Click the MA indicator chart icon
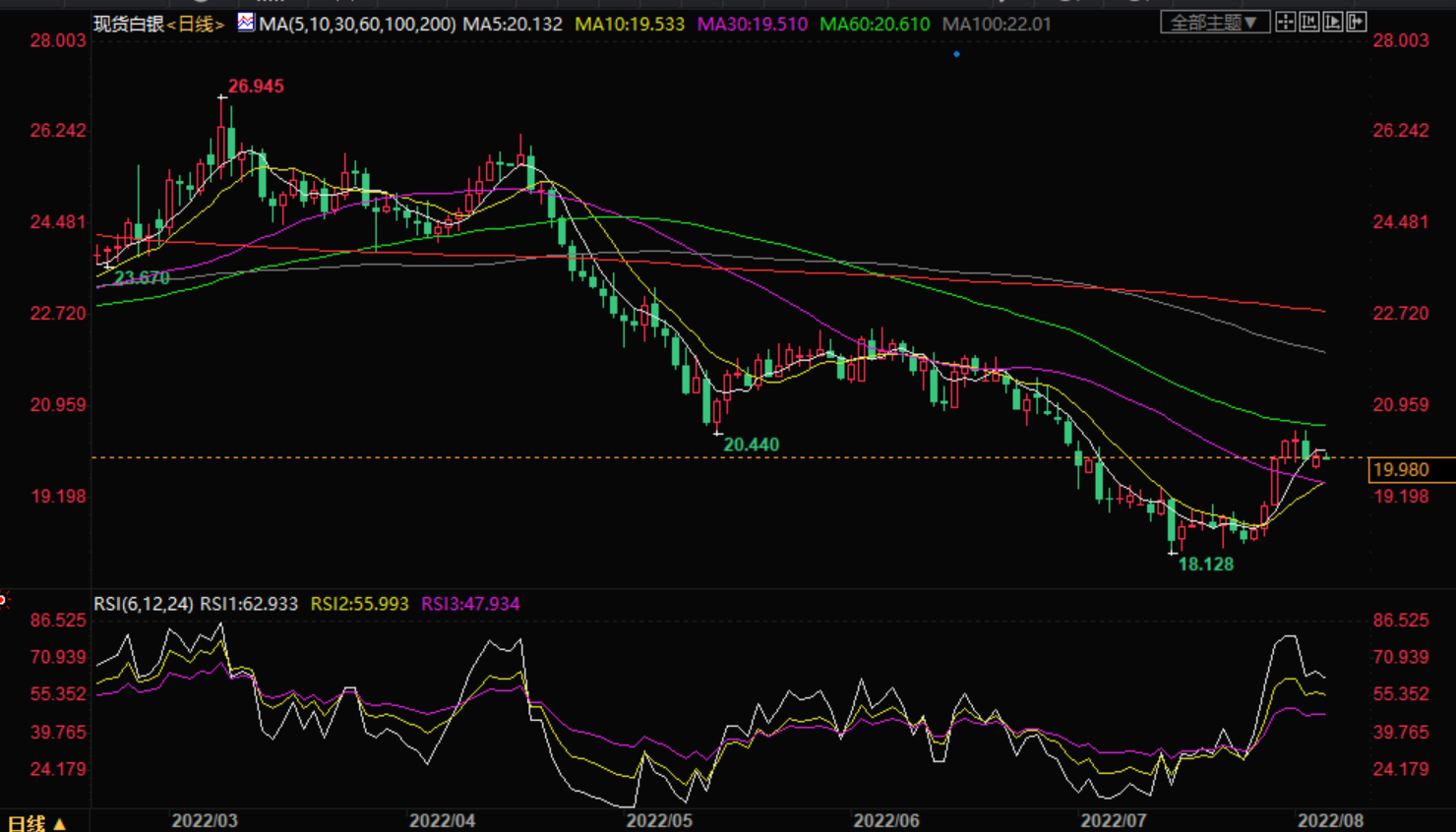 point(246,22)
